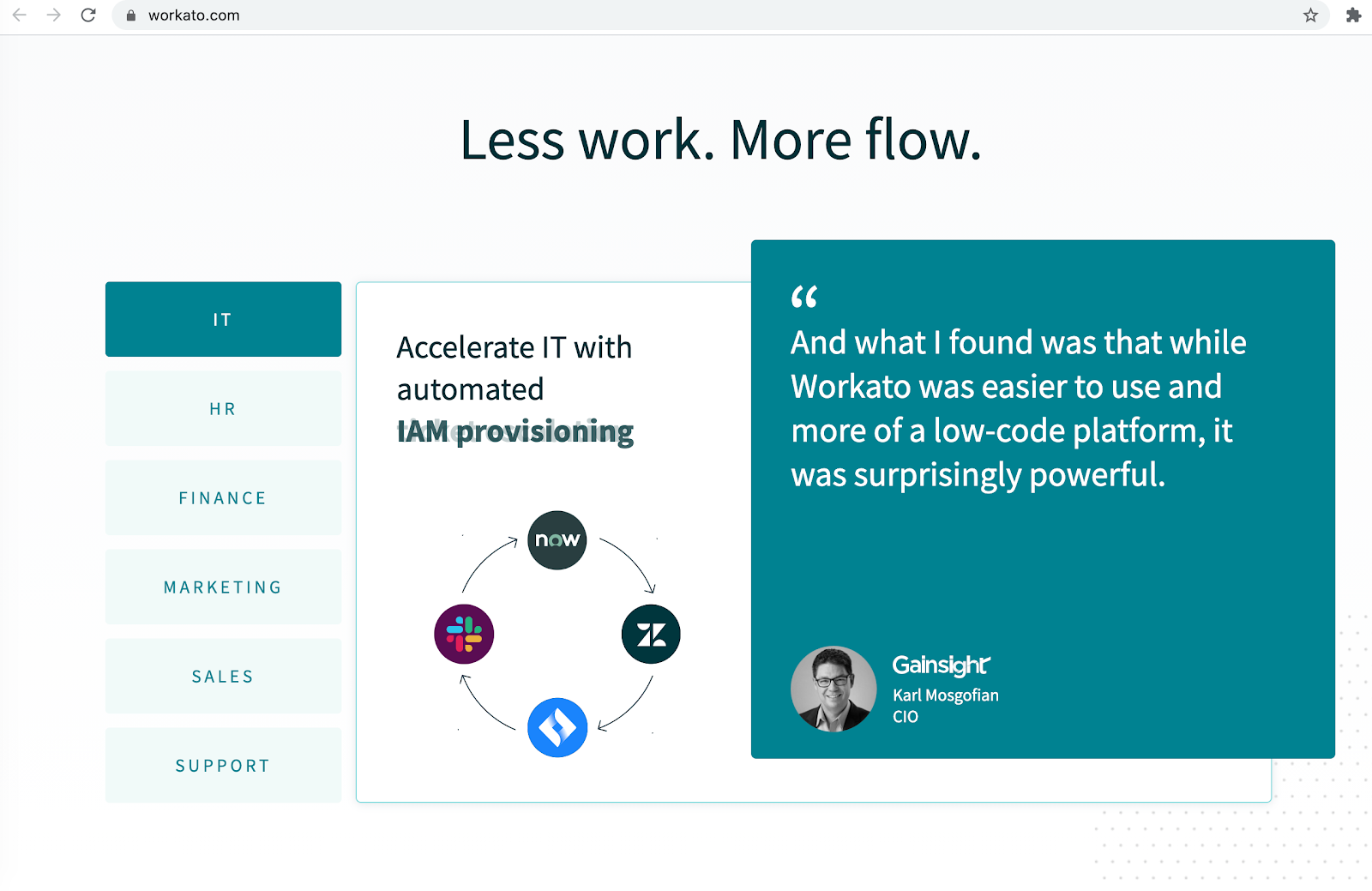Viewport: 1372px width, 891px height.
Task: Click the 'Less work. More flow.' heading
Action: point(720,140)
